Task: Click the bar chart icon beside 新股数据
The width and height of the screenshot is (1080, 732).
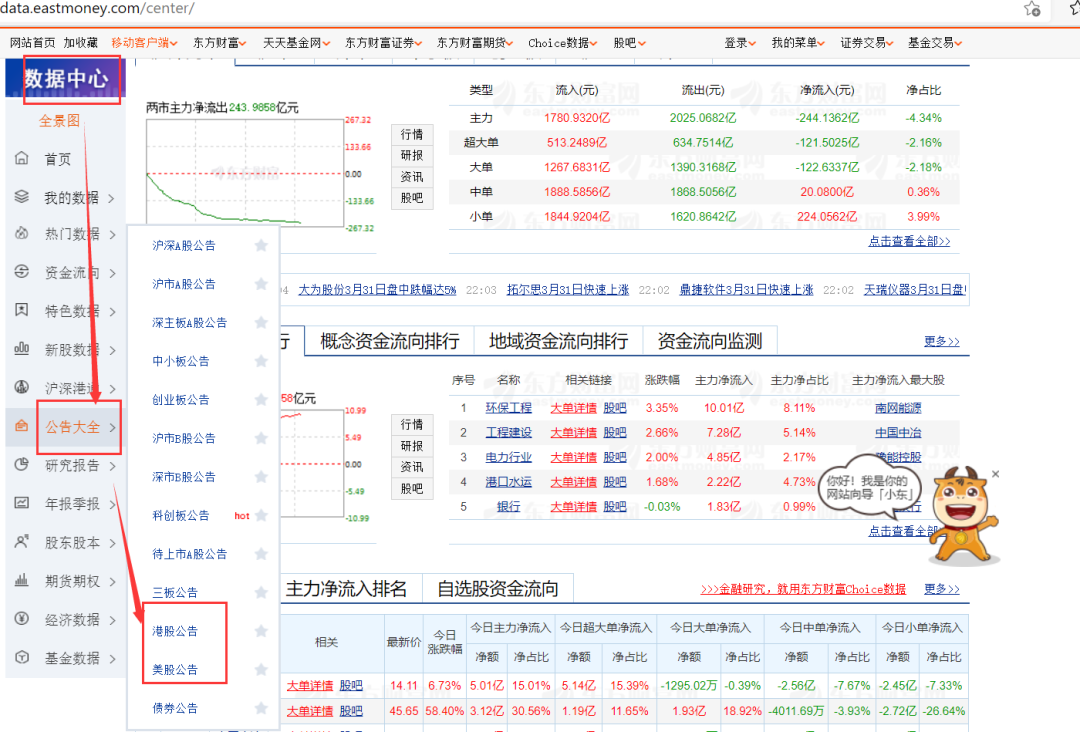Action: click(x=22, y=348)
